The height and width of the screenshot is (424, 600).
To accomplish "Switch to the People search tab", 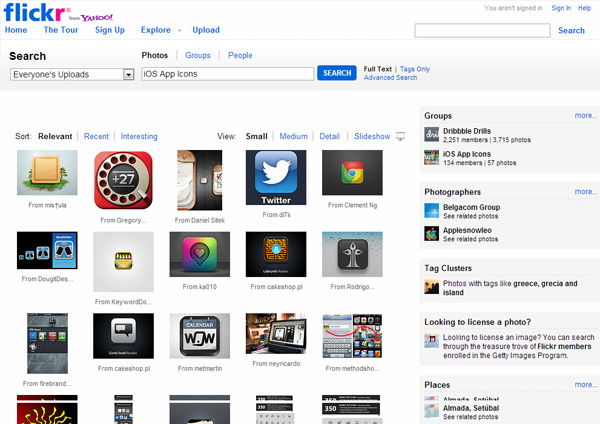I will pos(240,55).
